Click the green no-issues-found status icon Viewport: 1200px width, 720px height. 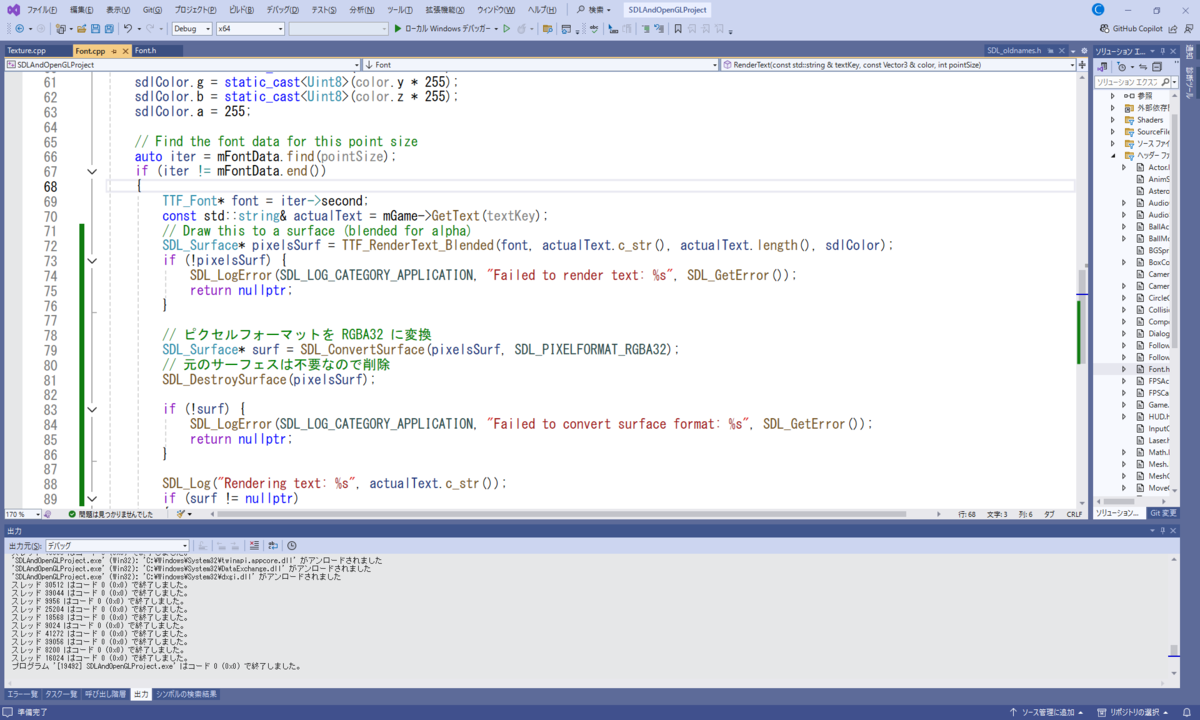point(72,514)
